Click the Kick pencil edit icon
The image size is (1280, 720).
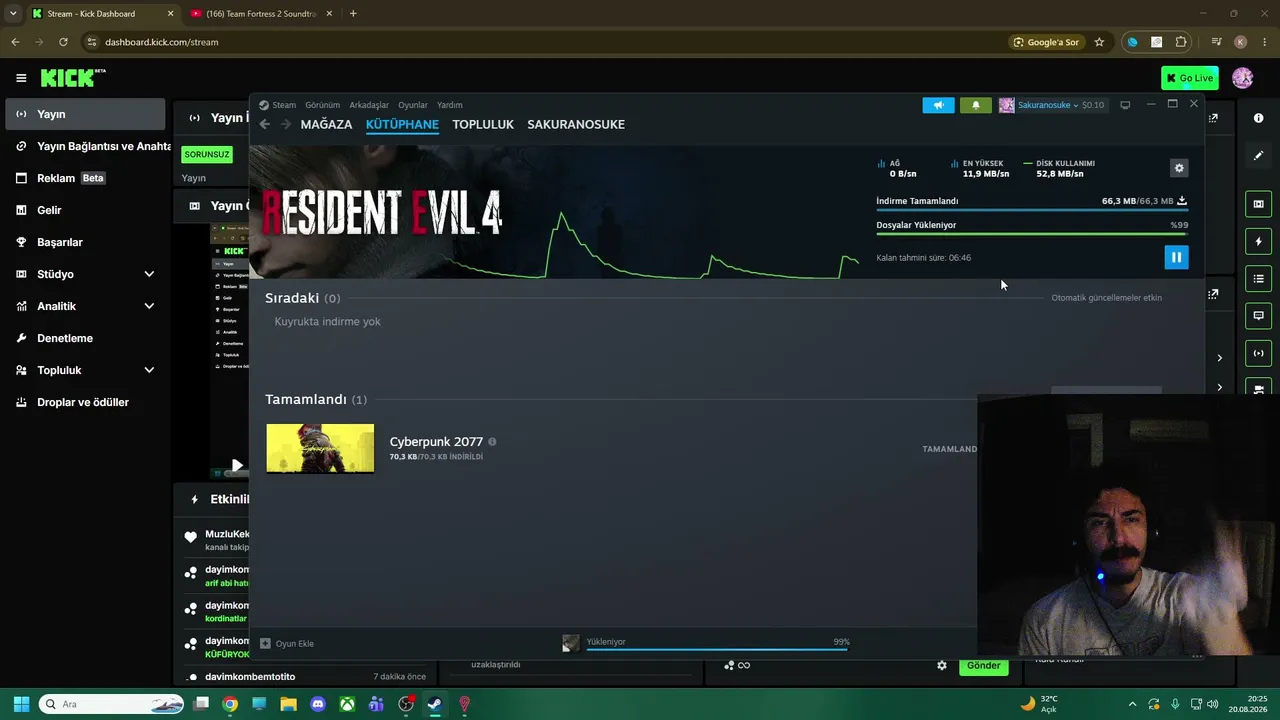[x=1258, y=156]
